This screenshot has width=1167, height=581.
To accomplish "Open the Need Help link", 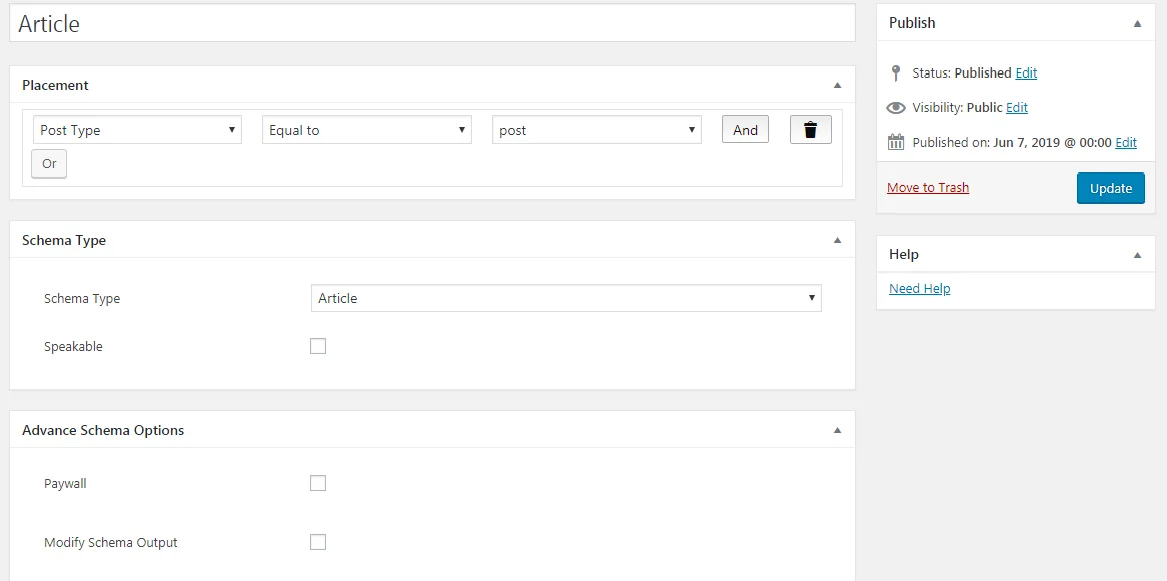I will click(x=920, y=288).
